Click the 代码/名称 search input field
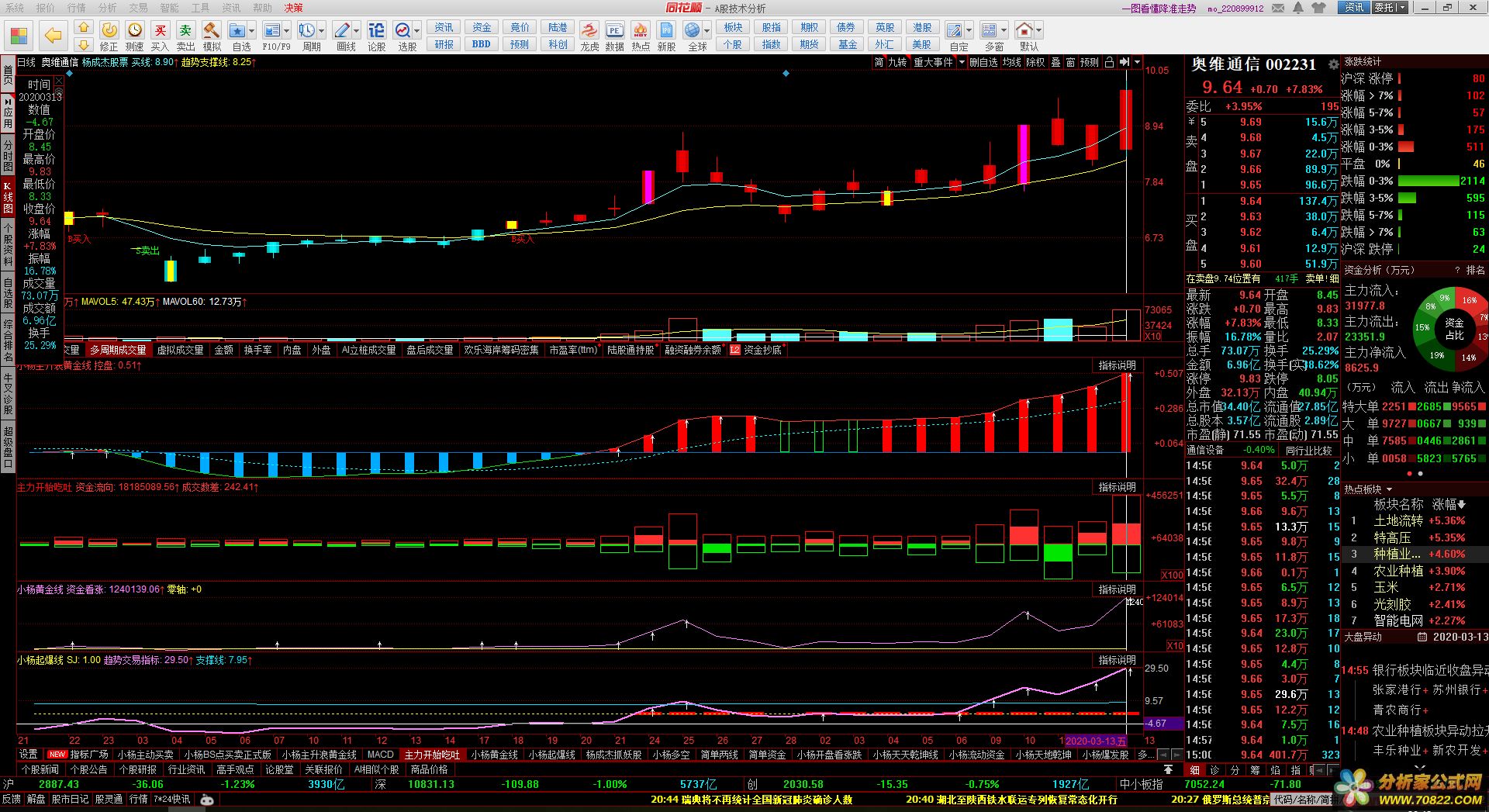Screen dimensions: 1489x812 coord(1308,800)
